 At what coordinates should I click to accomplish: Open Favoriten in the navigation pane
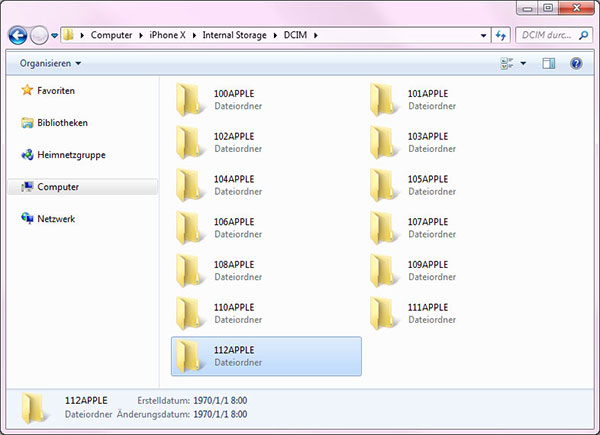point(56,91)
